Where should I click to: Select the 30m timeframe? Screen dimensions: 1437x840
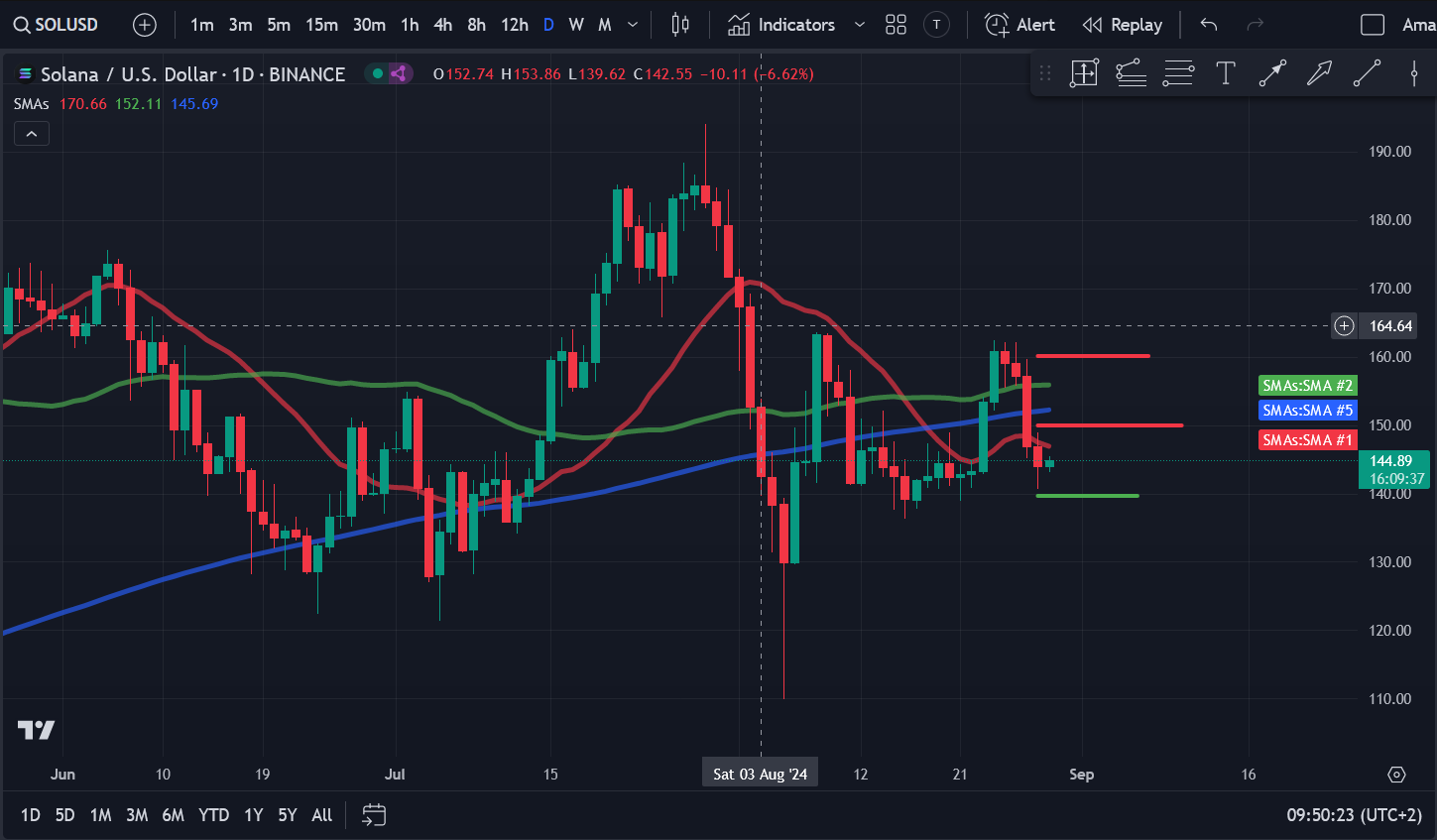tap(369, 25)
